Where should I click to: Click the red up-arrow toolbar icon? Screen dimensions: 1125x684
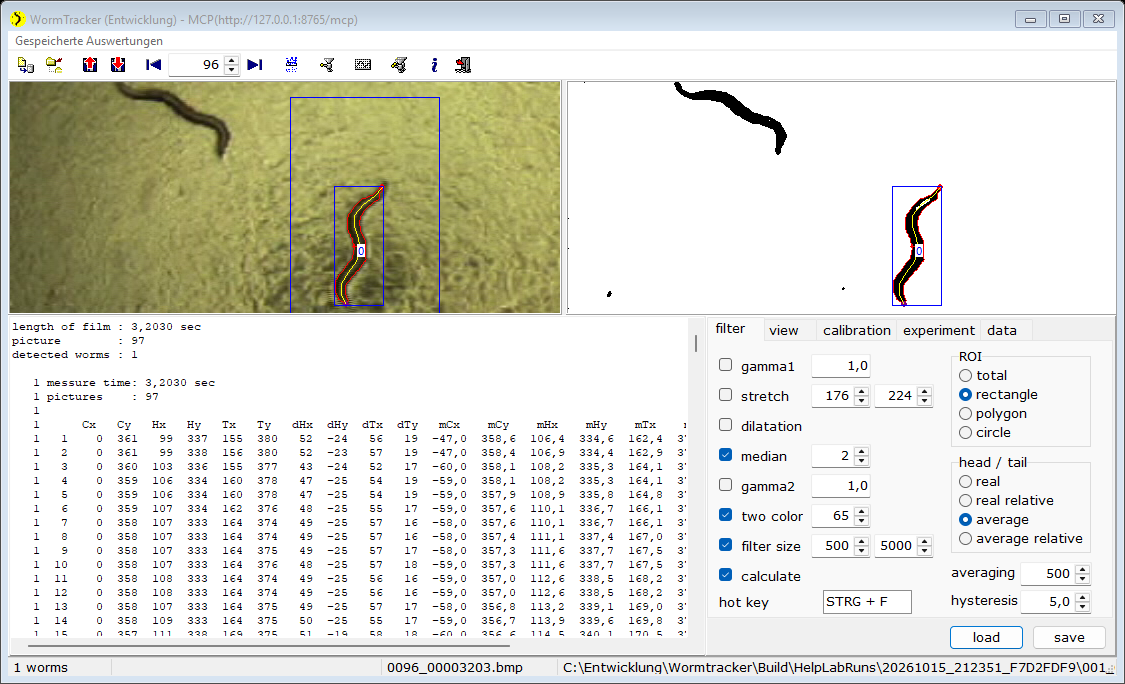(90, 65)
